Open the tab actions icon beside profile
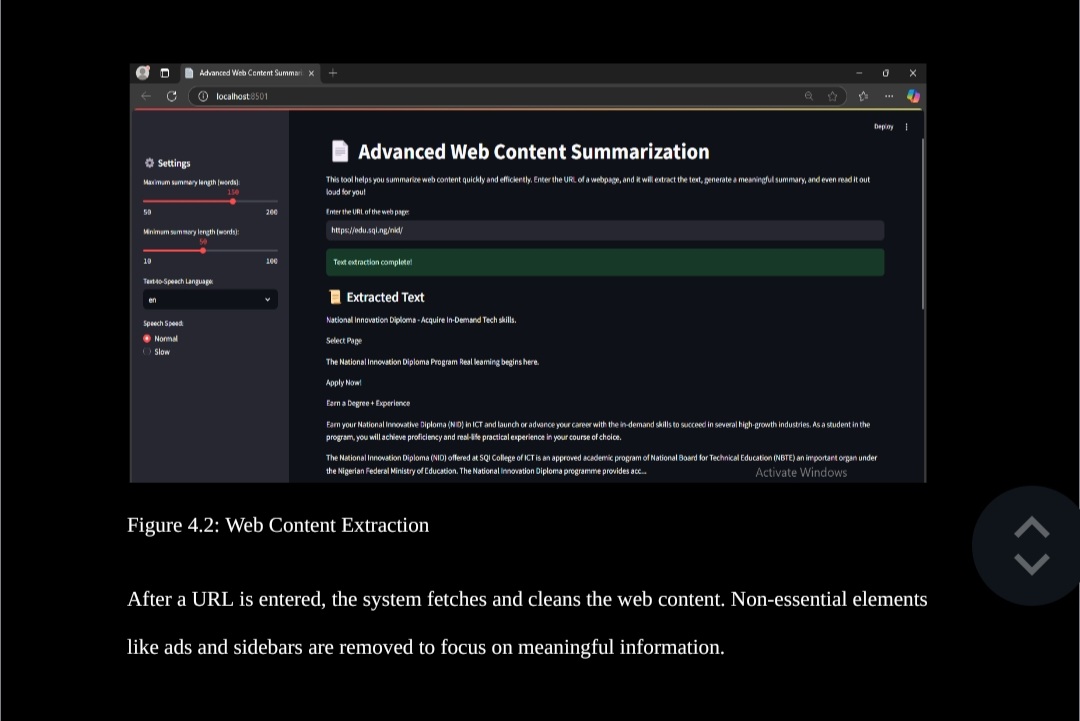 pyautogui.click(x=165, y=73)
